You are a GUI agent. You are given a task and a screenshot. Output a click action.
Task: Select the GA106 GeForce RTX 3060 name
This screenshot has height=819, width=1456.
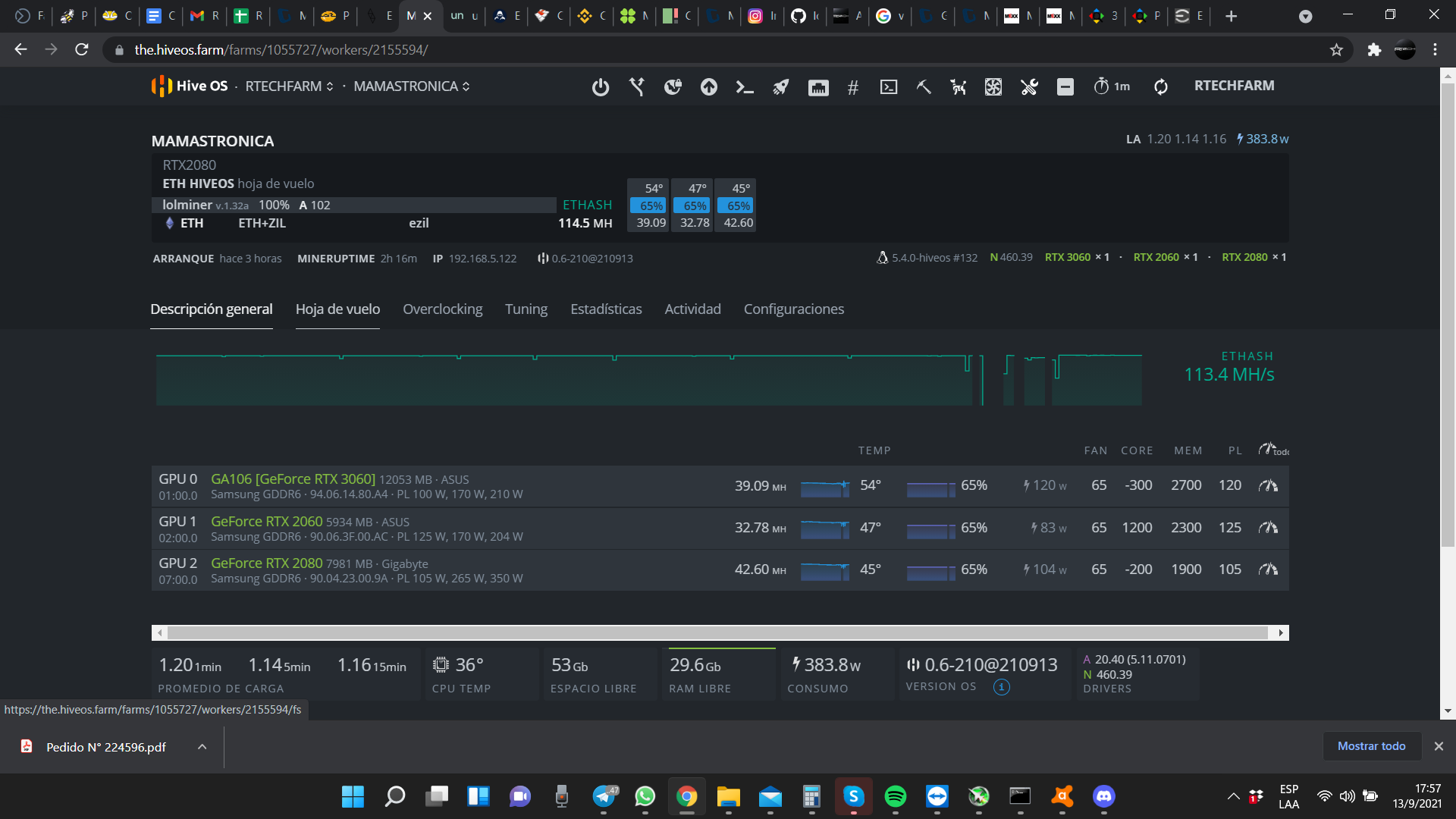[x=293, y=479]
